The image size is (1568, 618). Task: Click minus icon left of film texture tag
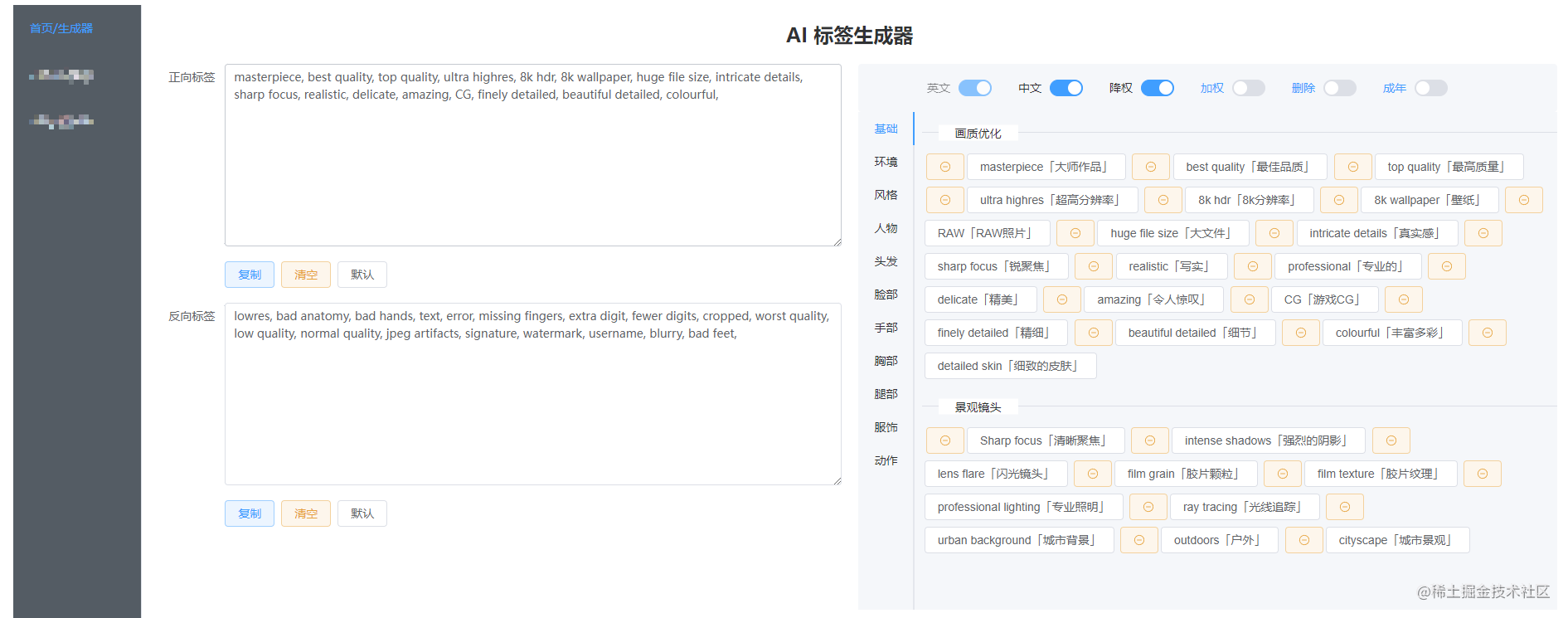click(x=1283, y=474)
